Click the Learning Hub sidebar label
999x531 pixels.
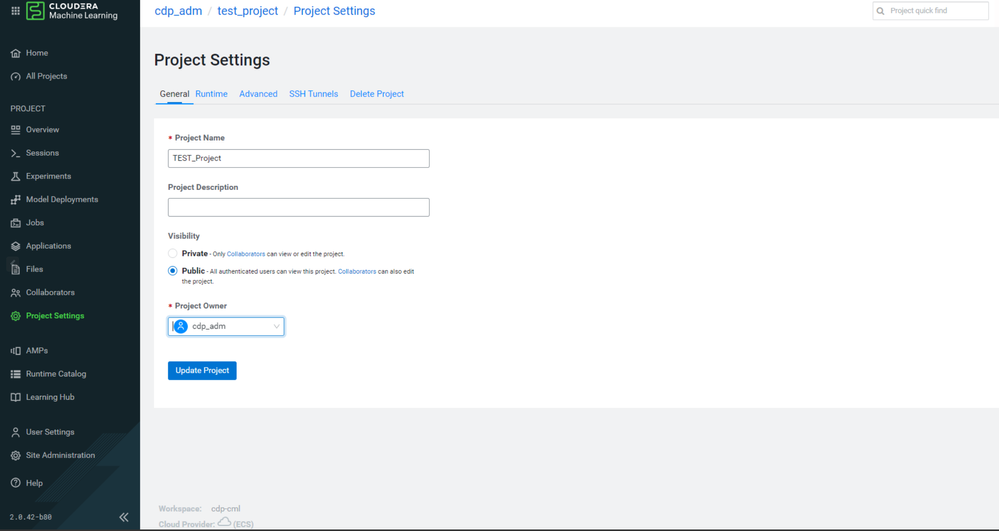tap(50, 397)
